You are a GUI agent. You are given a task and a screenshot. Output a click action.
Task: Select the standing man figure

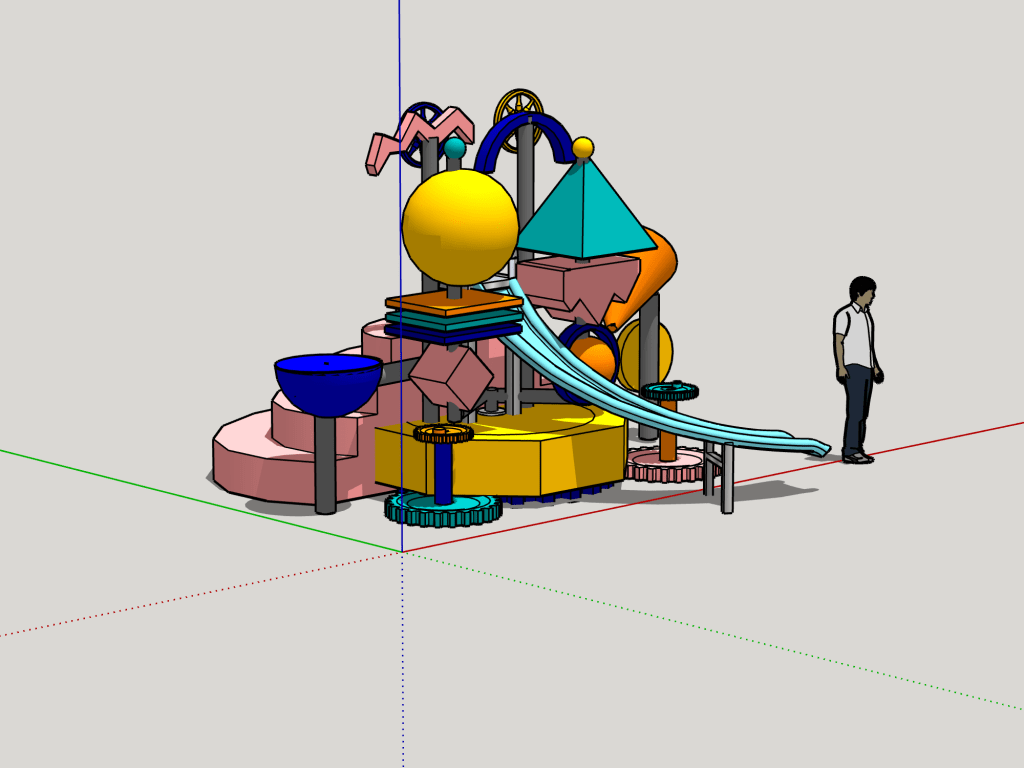point(858,368)
